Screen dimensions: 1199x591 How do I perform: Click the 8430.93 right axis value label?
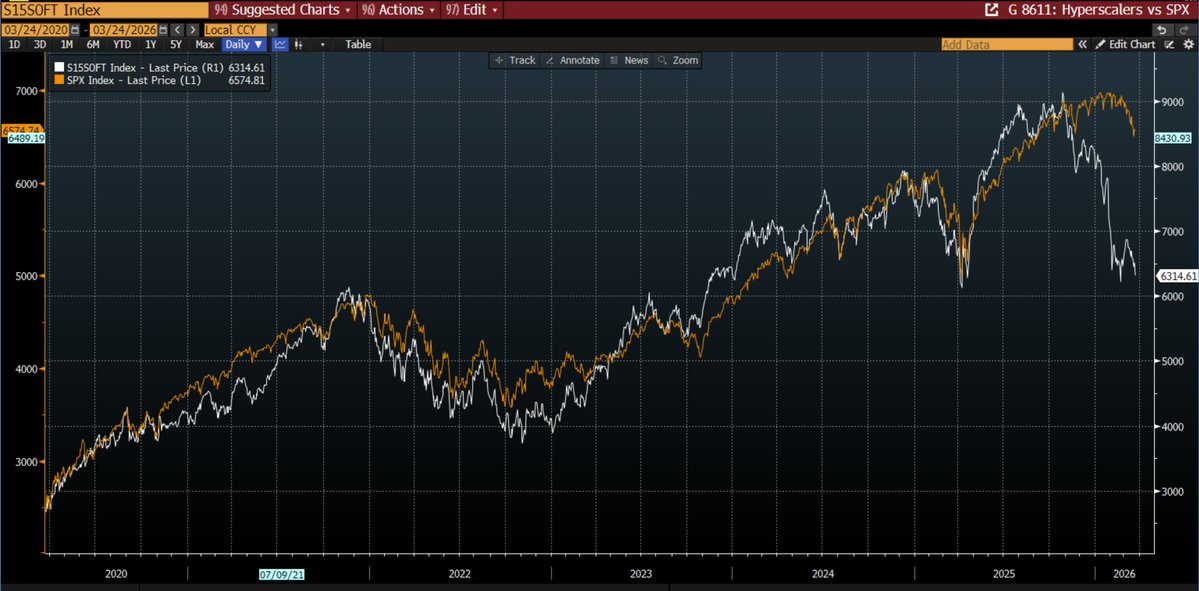point(1174,138)
